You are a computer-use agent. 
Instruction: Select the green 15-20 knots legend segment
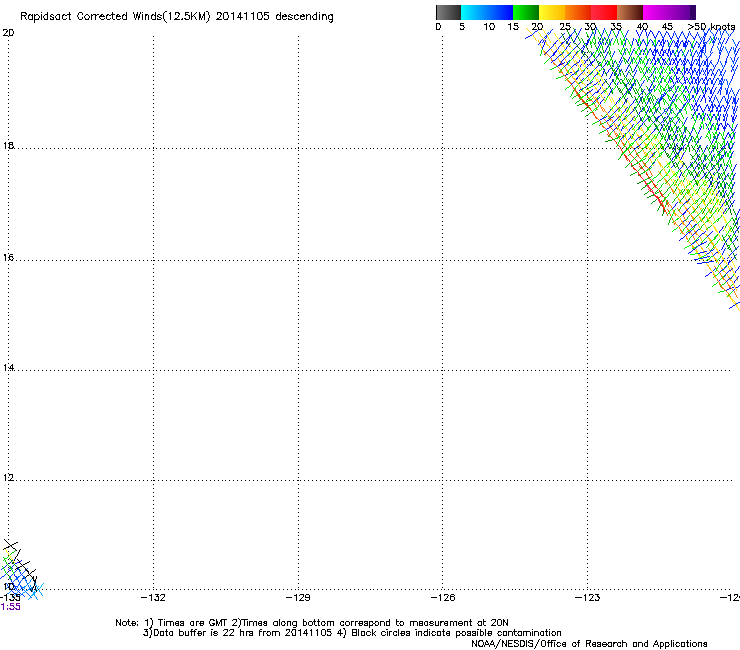tap(526, 12)
